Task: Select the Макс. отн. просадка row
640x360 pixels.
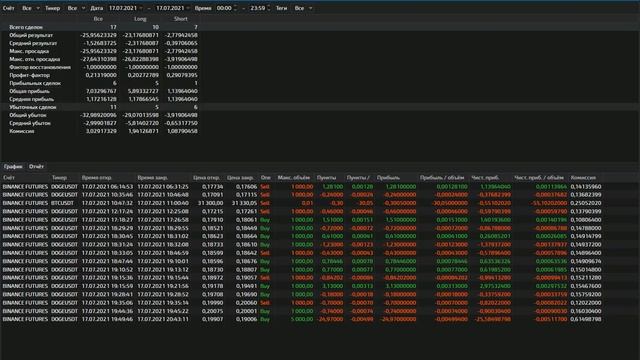Action: coord(100,59)
